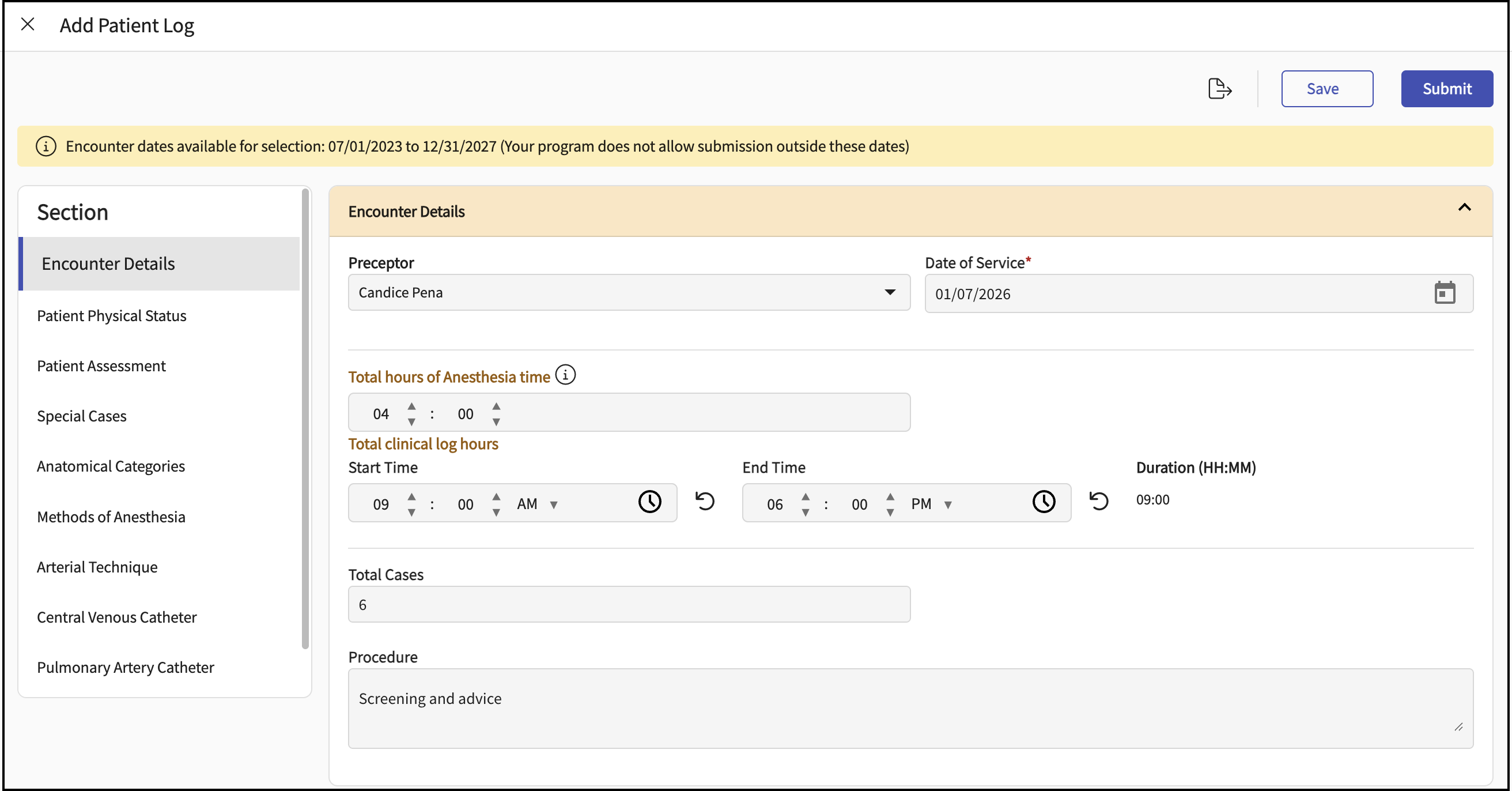Increase Anesthesia time hours with up arrow
Image resolution: width=1512 pixels, height=791 pixels.
[411, 406]
